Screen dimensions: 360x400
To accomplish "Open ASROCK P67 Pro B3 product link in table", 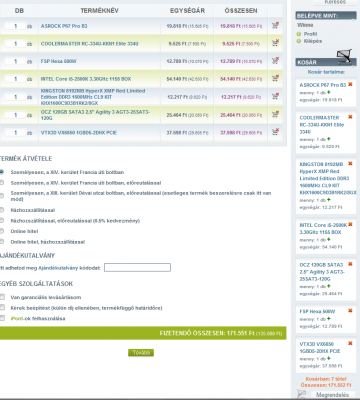I will pyautogui.click(x=64, y=26).
